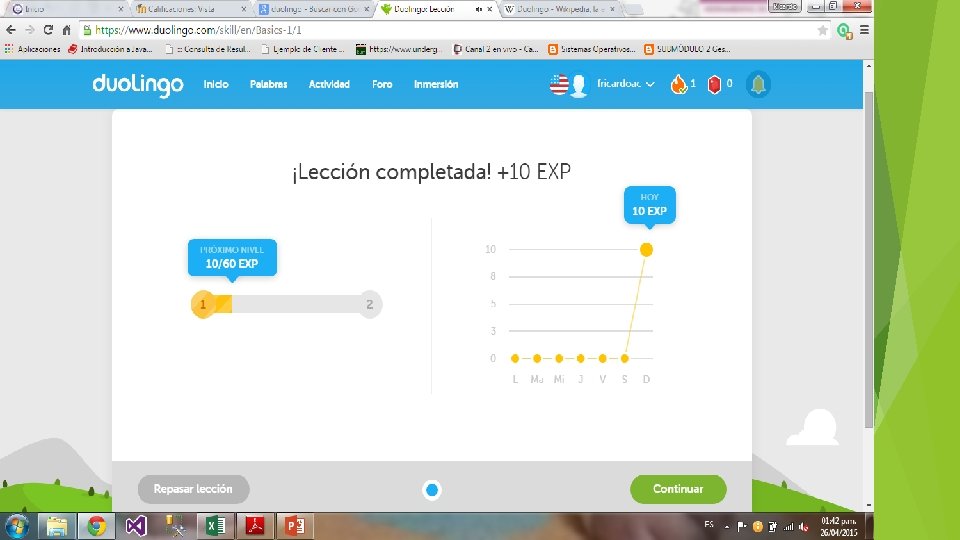This screenshot has width=960, height=540.
Task: Click level 2 circle on progress bar
Action: click(x=369, y=304)
